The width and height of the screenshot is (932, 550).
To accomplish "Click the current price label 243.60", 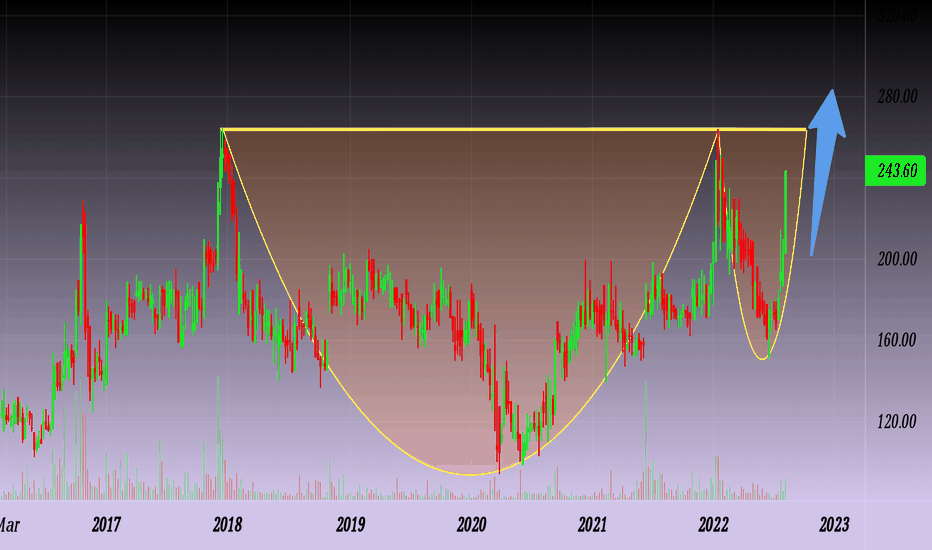I will point(895,171).
